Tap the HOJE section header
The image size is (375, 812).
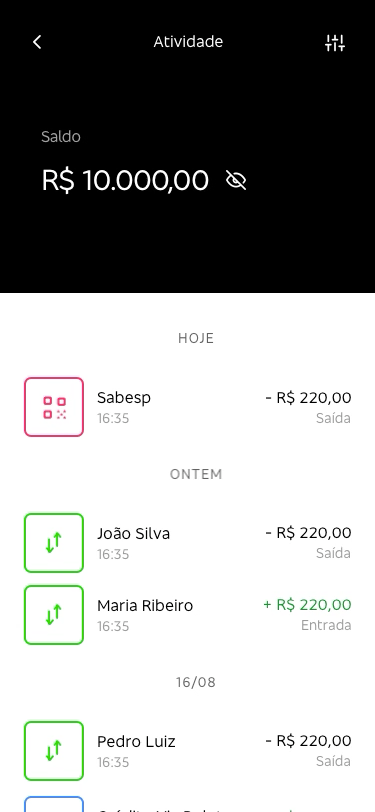[196, 338]
